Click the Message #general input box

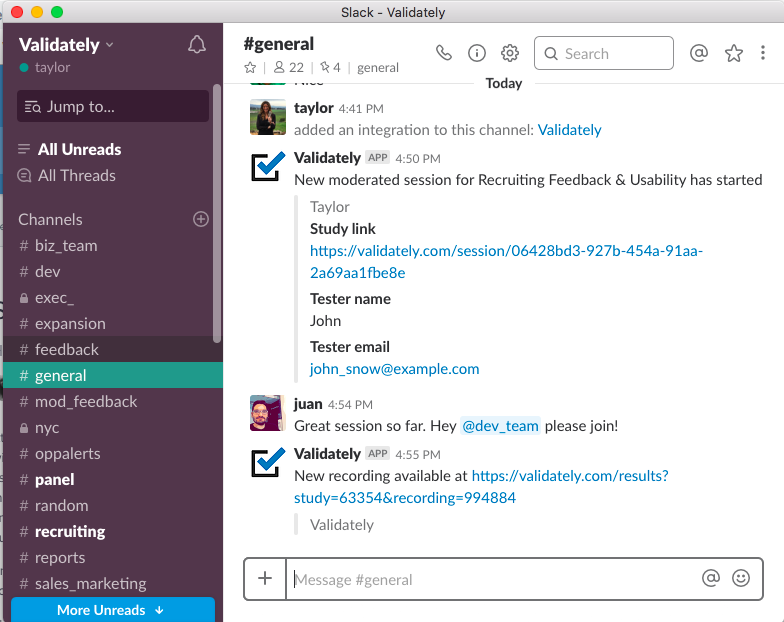(x=492, y=579)
